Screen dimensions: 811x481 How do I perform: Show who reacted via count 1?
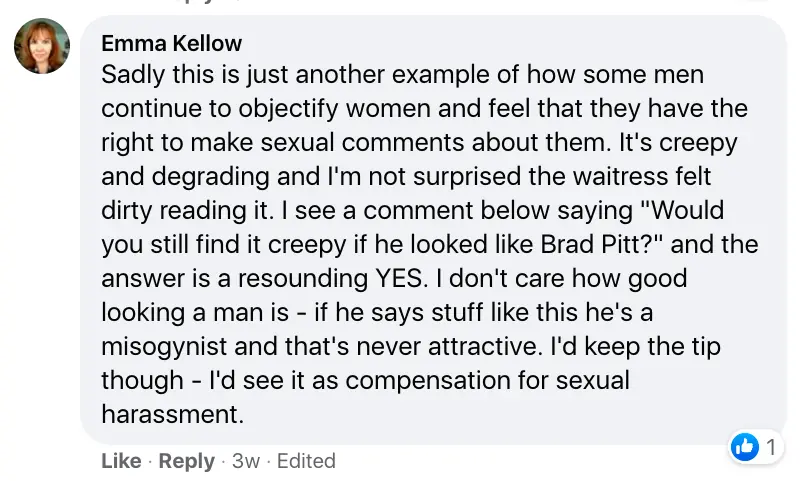tap(771, 447)
